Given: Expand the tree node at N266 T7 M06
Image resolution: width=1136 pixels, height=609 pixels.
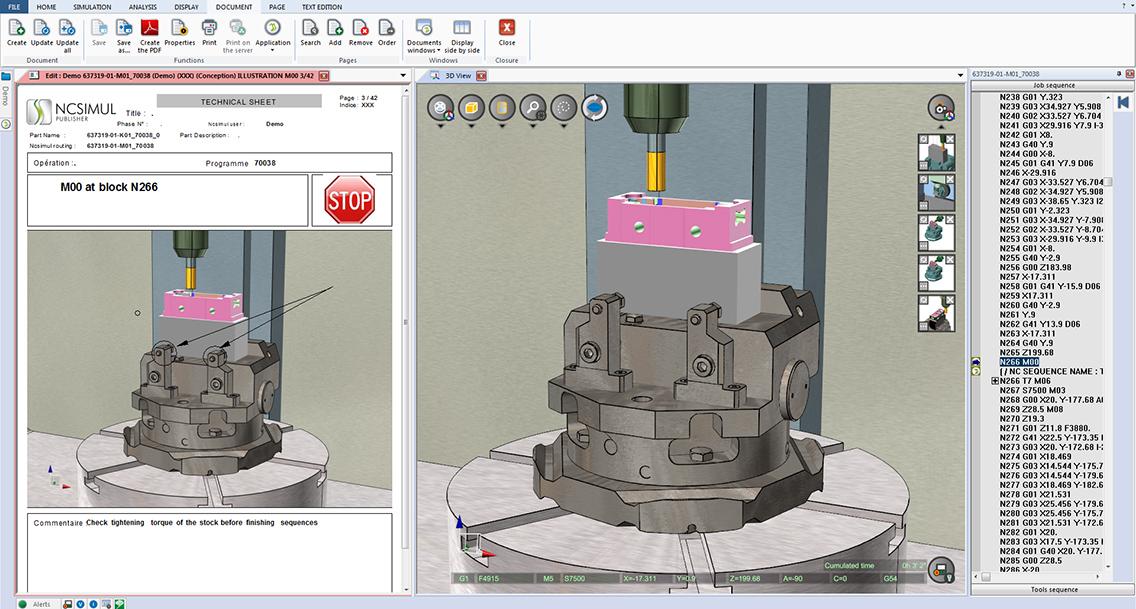Looking at the screenshot, I should click(994, 381).
